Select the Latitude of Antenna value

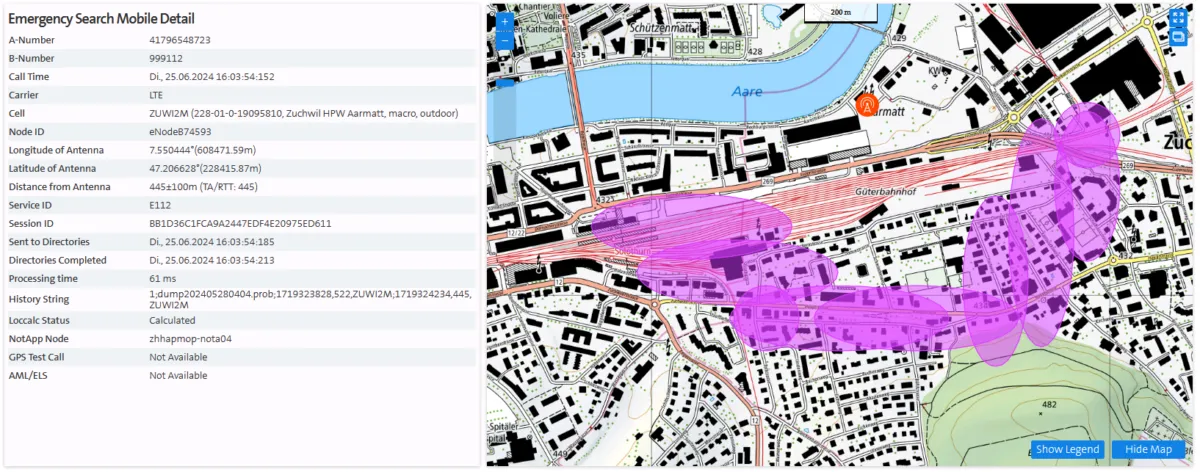[x=206, y=168]
